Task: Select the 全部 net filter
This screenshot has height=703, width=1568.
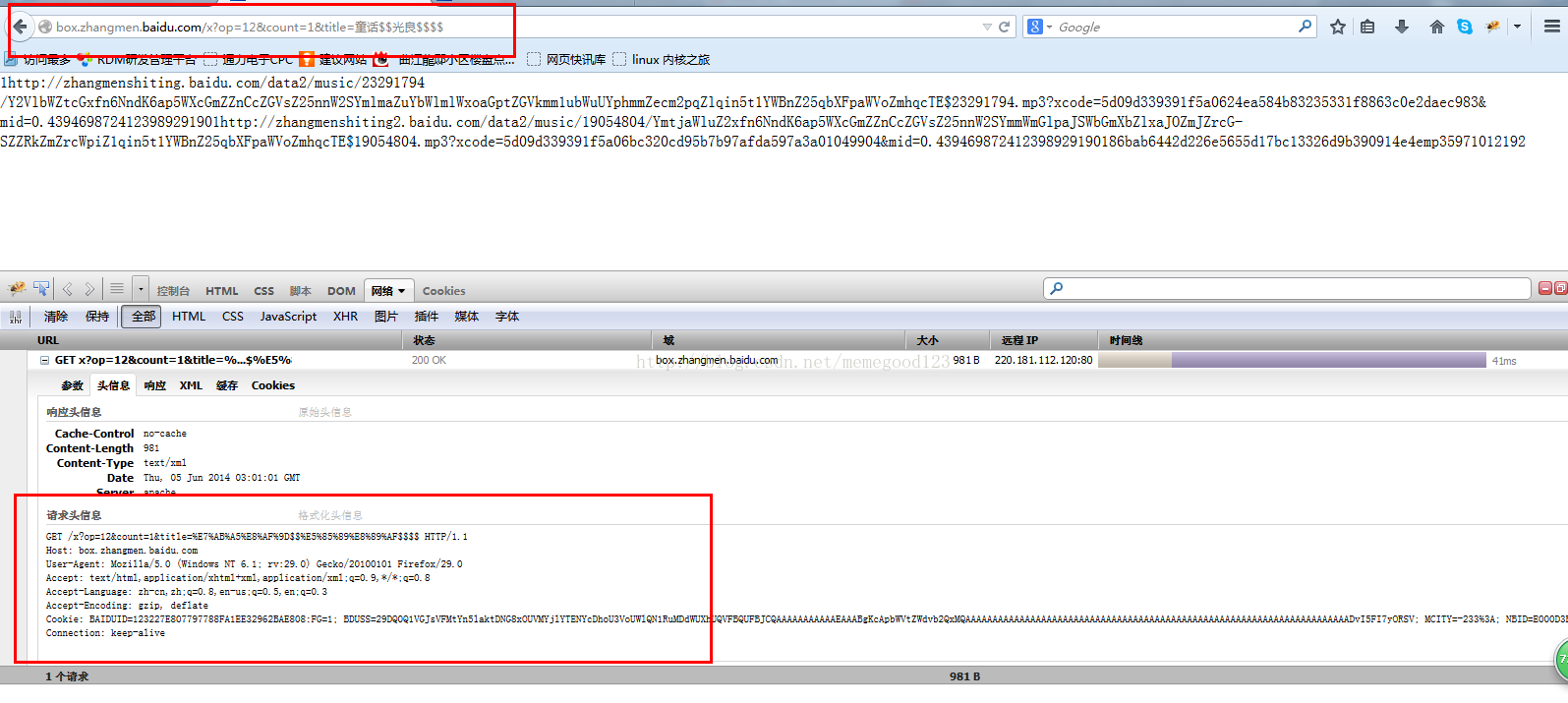Action: click(x=143, y=317)
